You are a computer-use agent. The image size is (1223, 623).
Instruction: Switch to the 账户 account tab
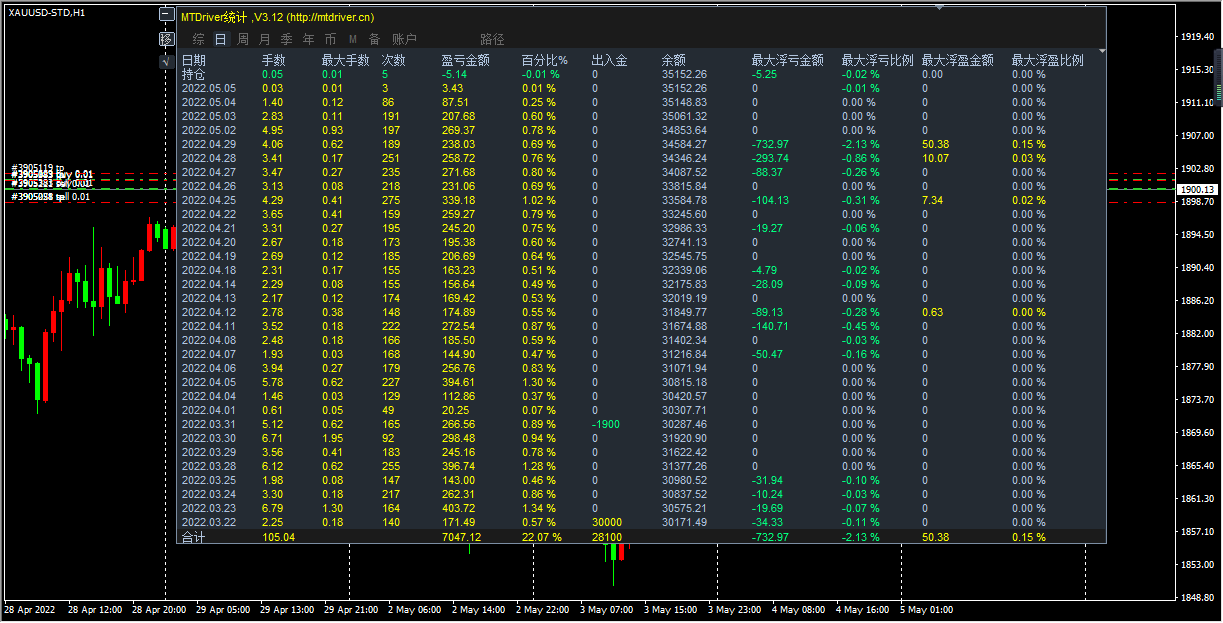pos(404,39)
